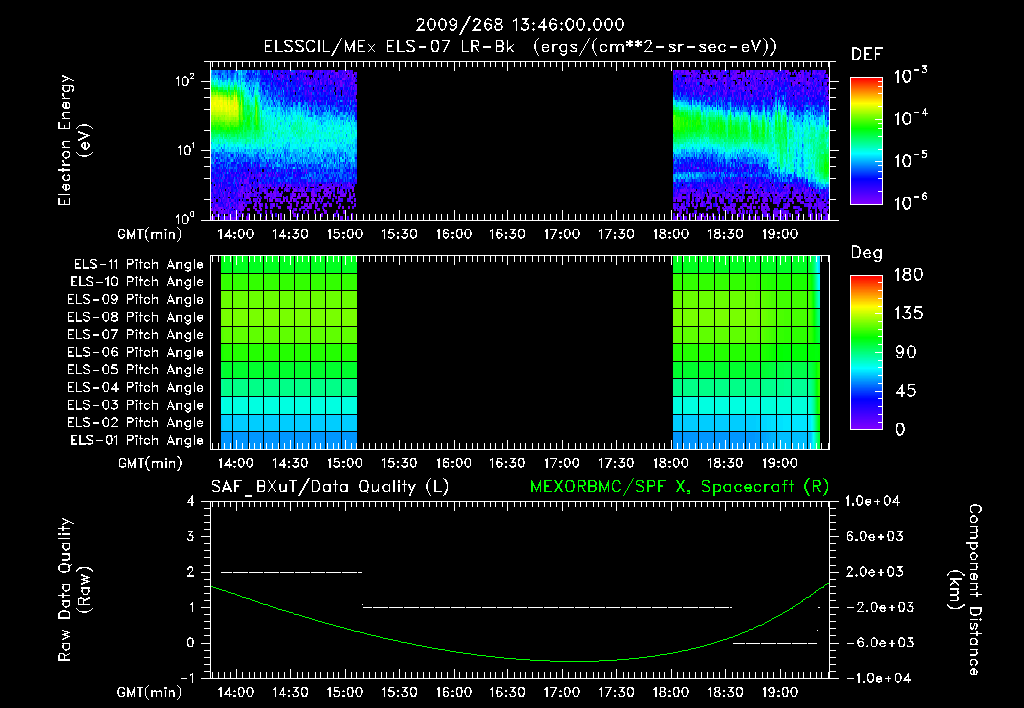
Task: Select the ELS-08 Pitch Angle label
Action: (x=135, y=317)
